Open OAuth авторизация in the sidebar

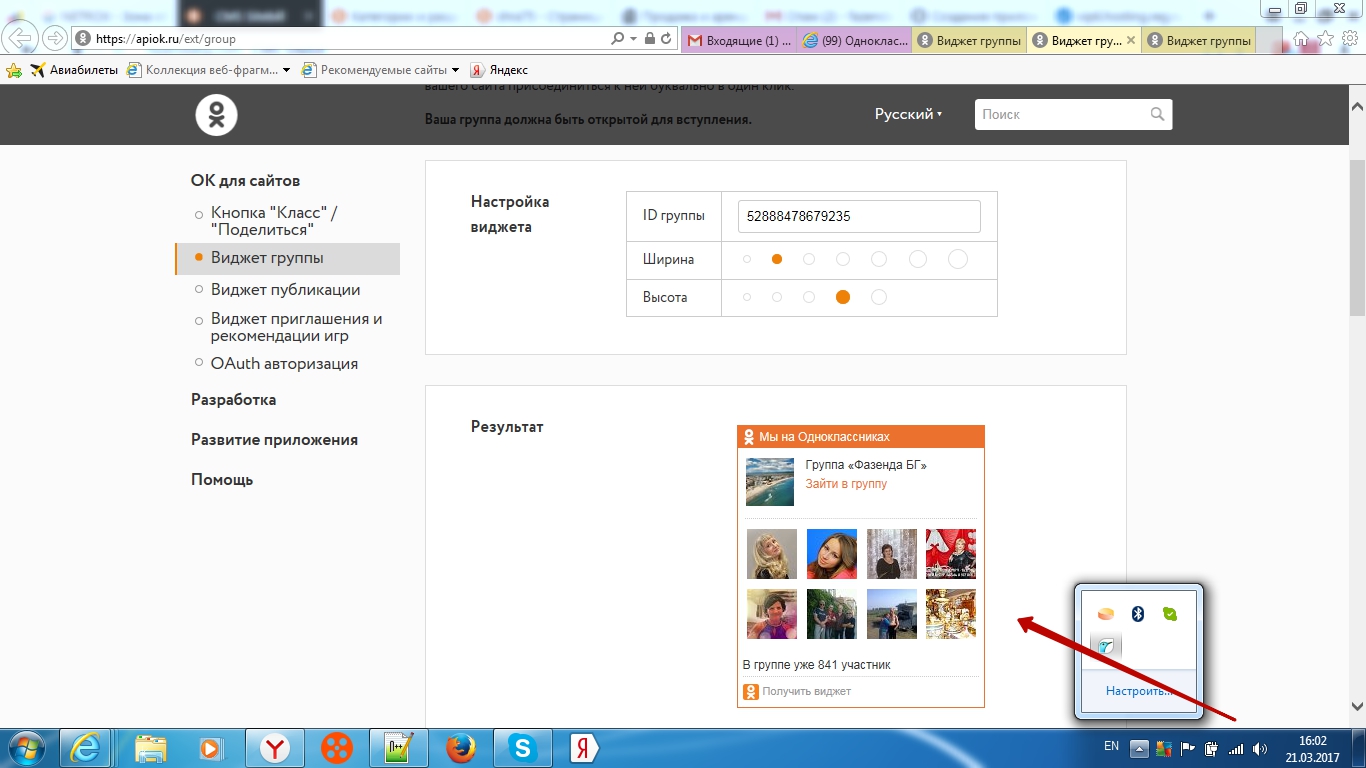click(x=284, y=364)
